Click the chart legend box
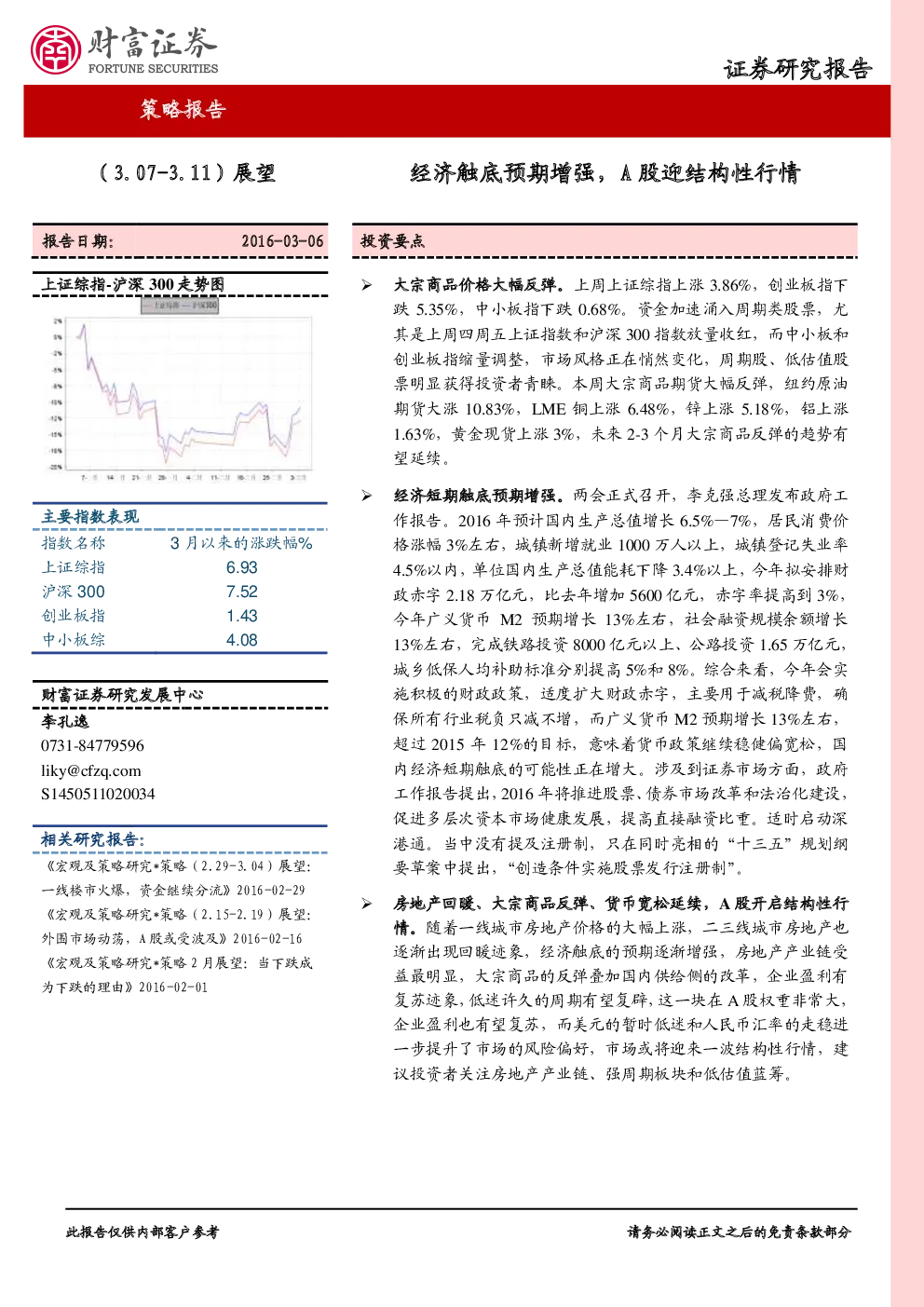This screenshot has width=924, height=1307. [180, 305]
